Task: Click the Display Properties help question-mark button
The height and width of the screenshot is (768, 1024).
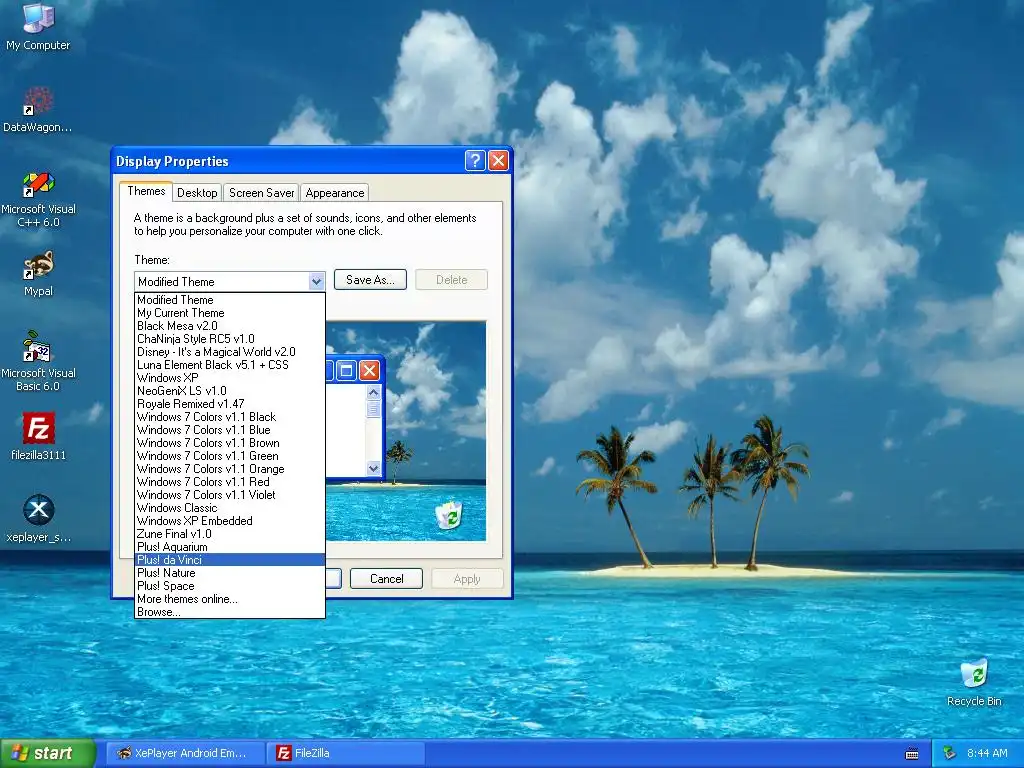Action: 475,161
